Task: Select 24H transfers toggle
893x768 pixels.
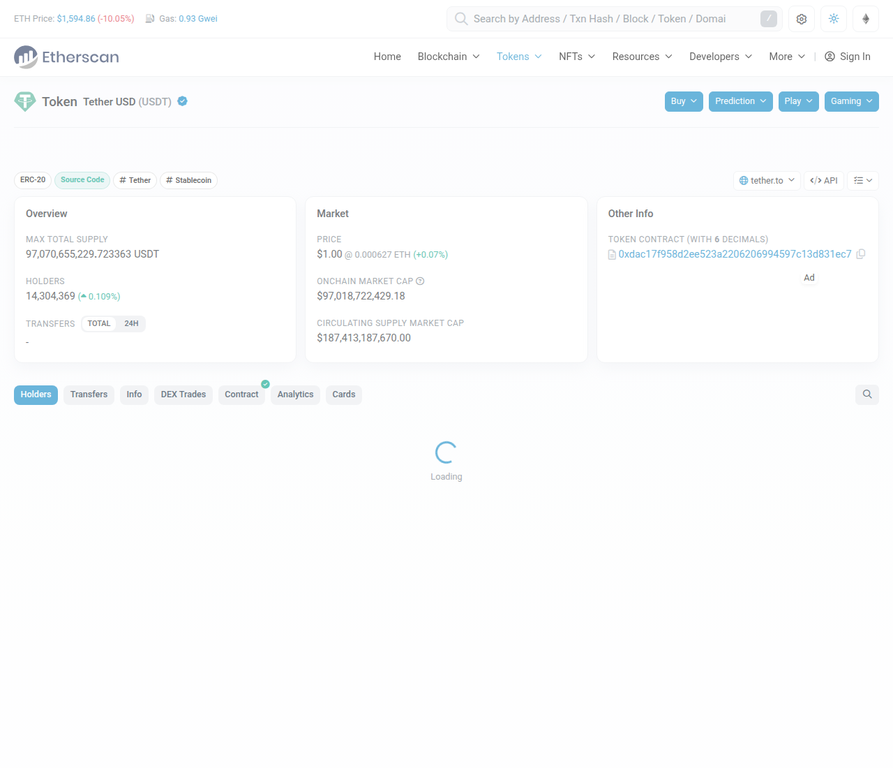Action: pyautogui.click(x=132, y=323)
